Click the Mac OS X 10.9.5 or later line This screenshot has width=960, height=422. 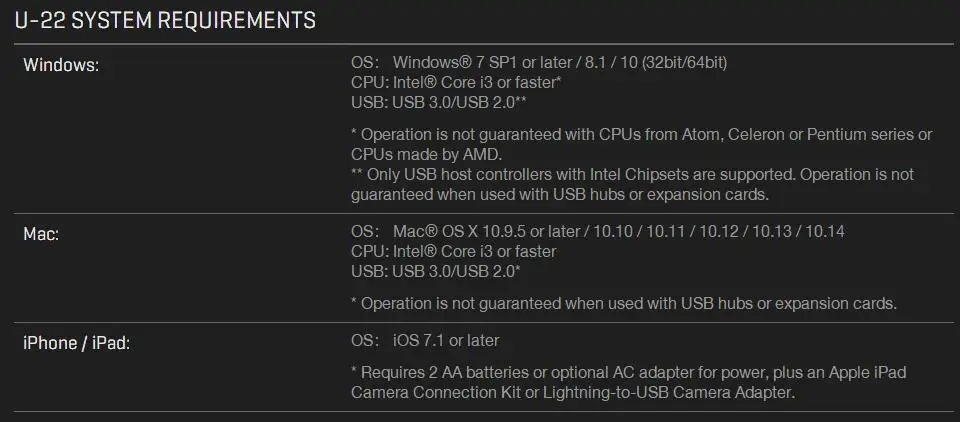pyautogui.click(x=598, y=232)
